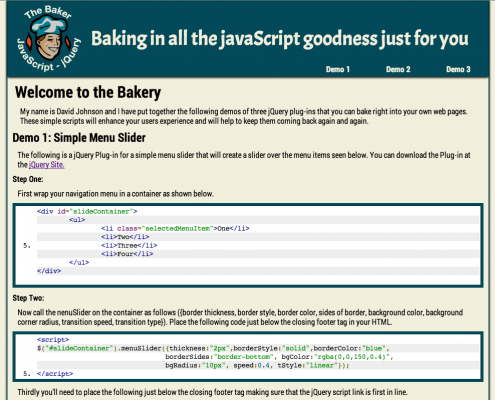
Task: Click the li Four code line
Action: click(x=127, y=254)
